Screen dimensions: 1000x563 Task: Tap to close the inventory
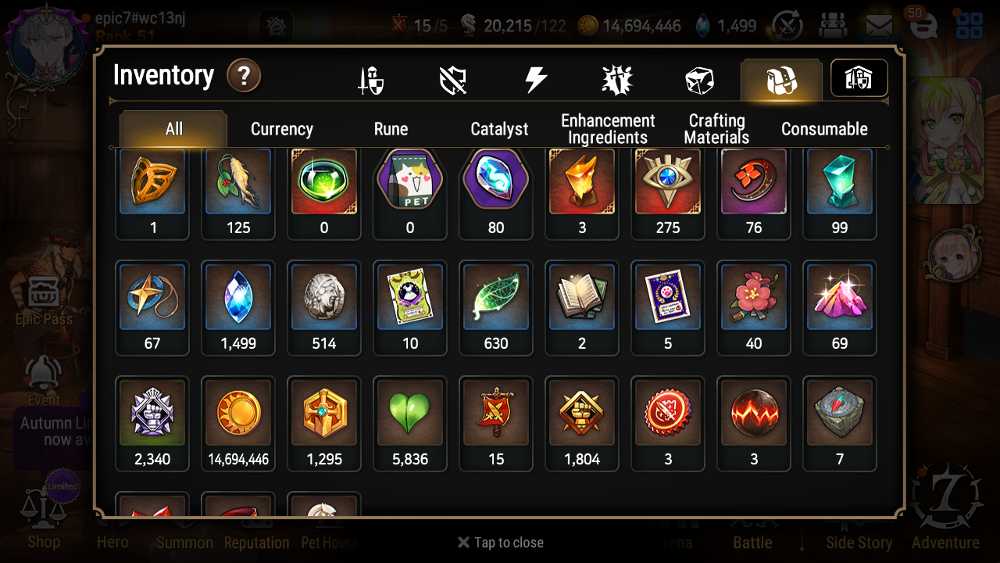pos(501,543)
